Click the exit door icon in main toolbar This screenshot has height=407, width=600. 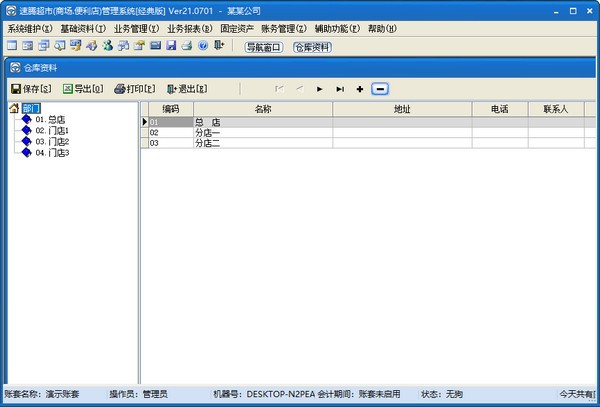pyautogui.click(x=219, y=46)
